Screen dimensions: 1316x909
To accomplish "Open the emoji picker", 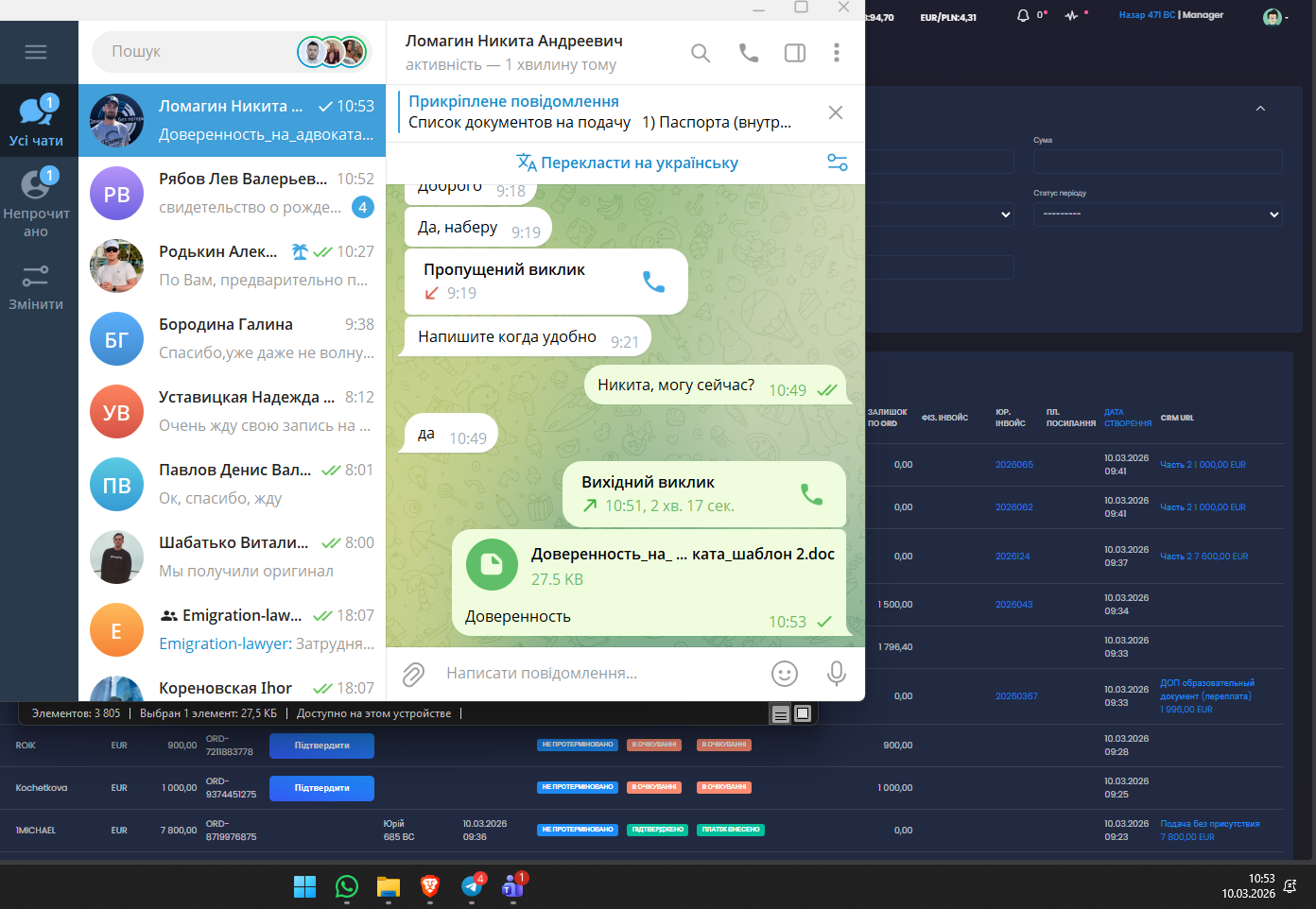I will (785, 674).
